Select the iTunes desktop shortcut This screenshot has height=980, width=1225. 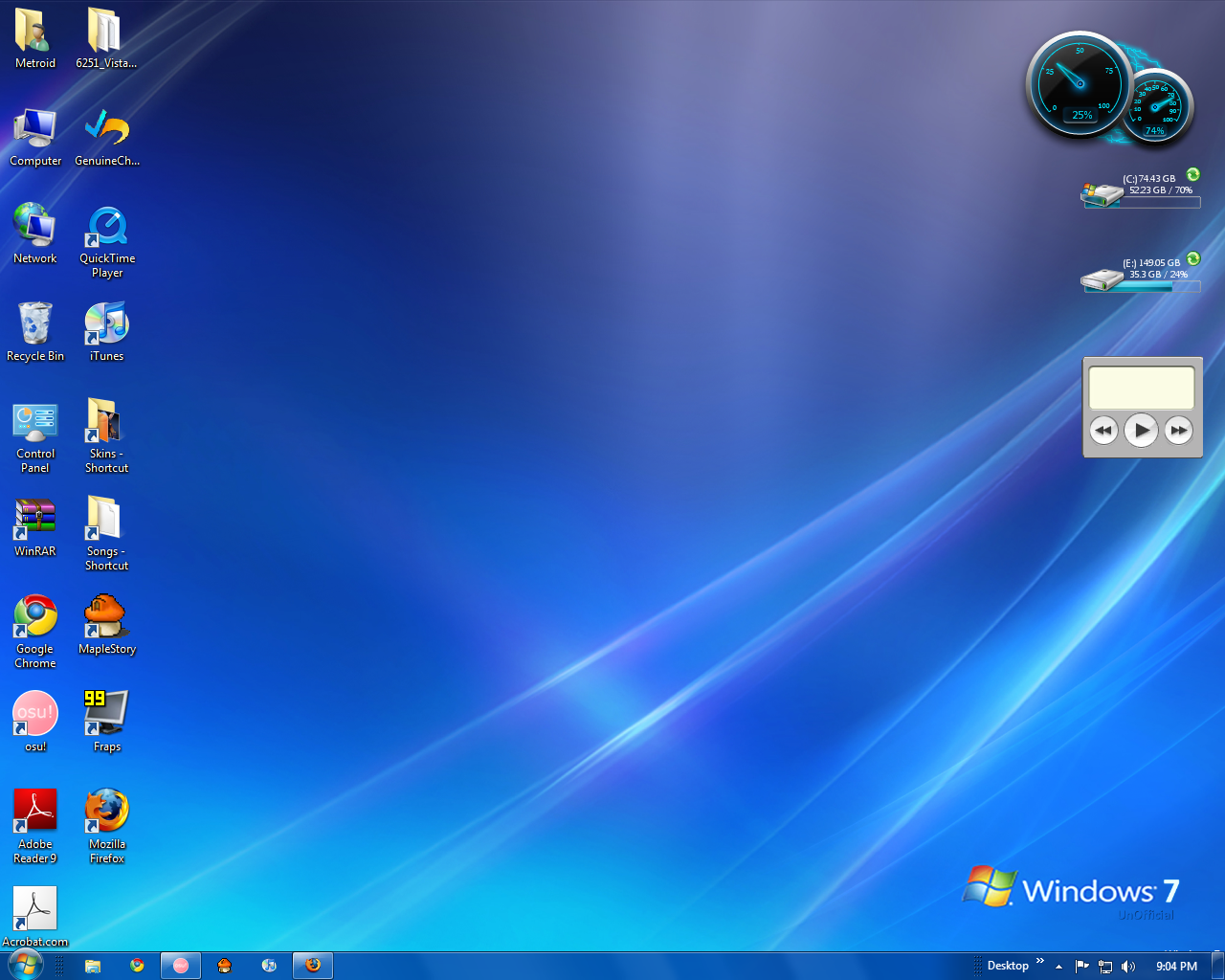106,332
